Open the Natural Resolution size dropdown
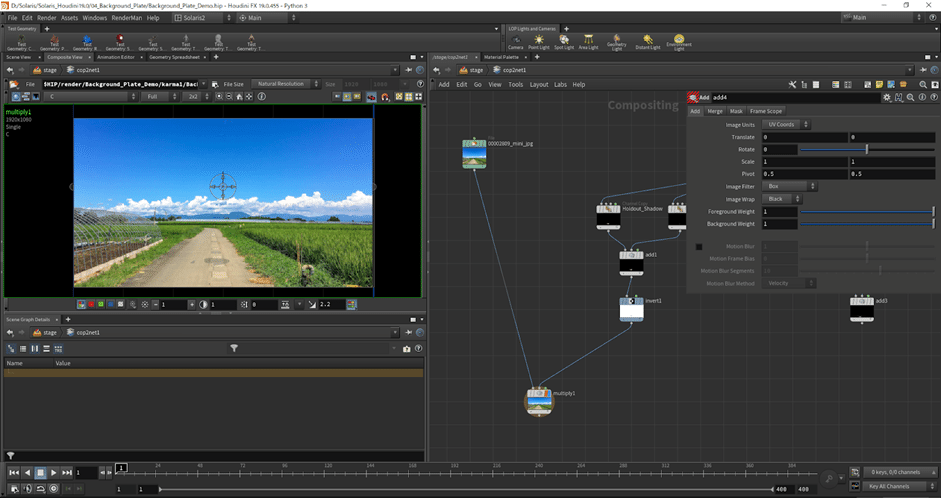This screenshot has height=498, width=941. coord(283,84)
